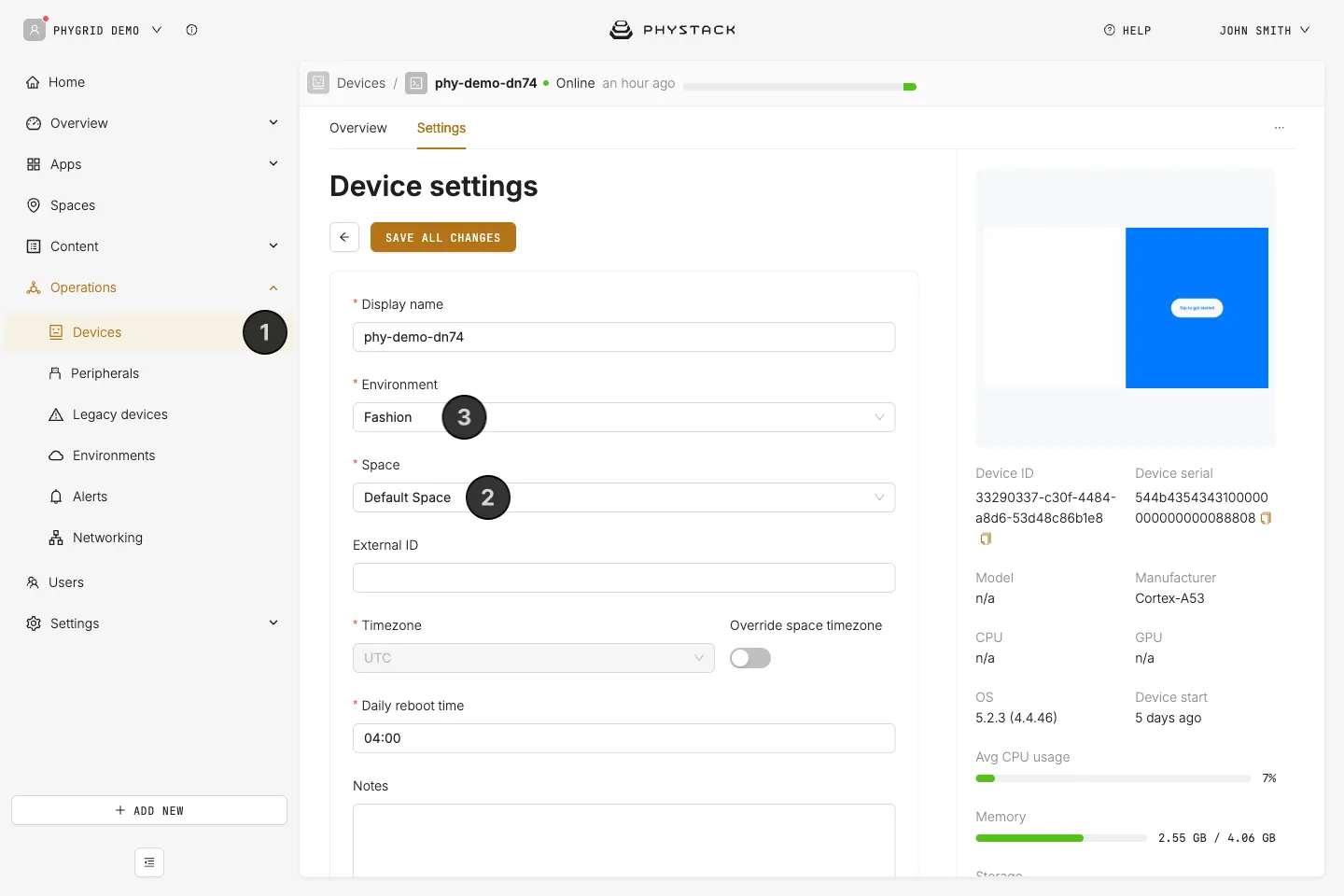Screen dimensions: 1344x896
Task: Click the Memory usage bar
Action: tap(1061, 838)
